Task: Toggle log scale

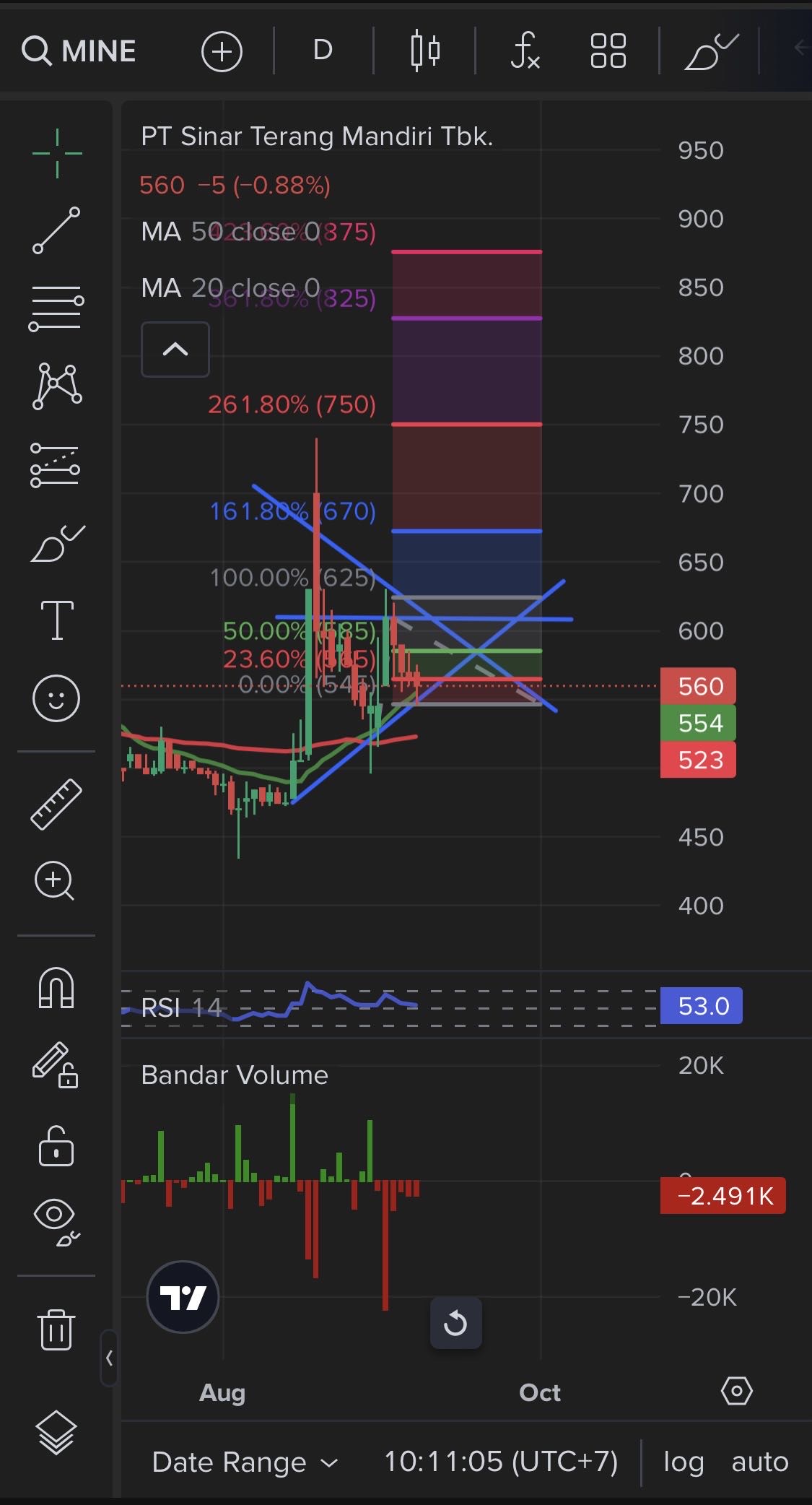Action: [684, 1462]
